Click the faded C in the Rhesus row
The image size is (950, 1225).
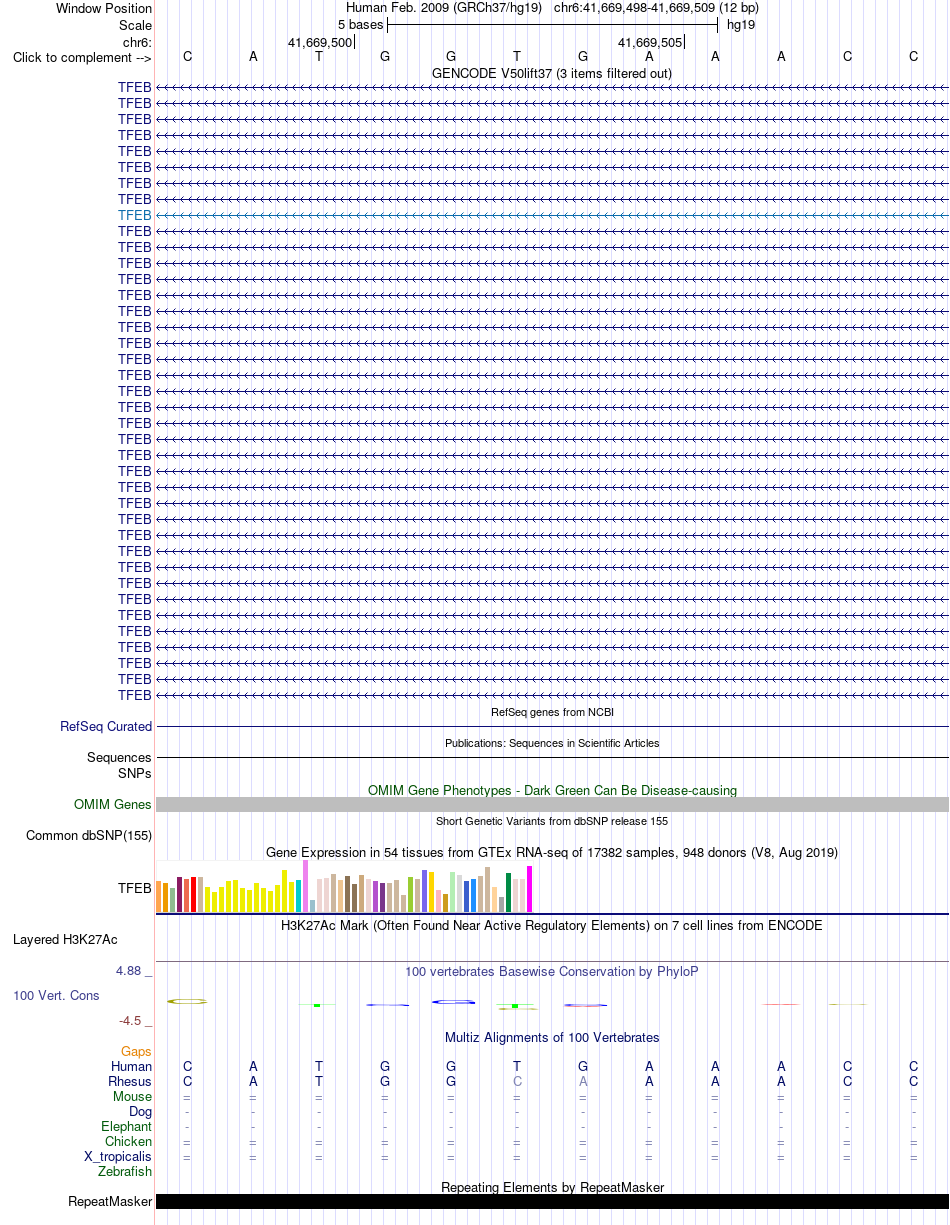[517, 1082]
